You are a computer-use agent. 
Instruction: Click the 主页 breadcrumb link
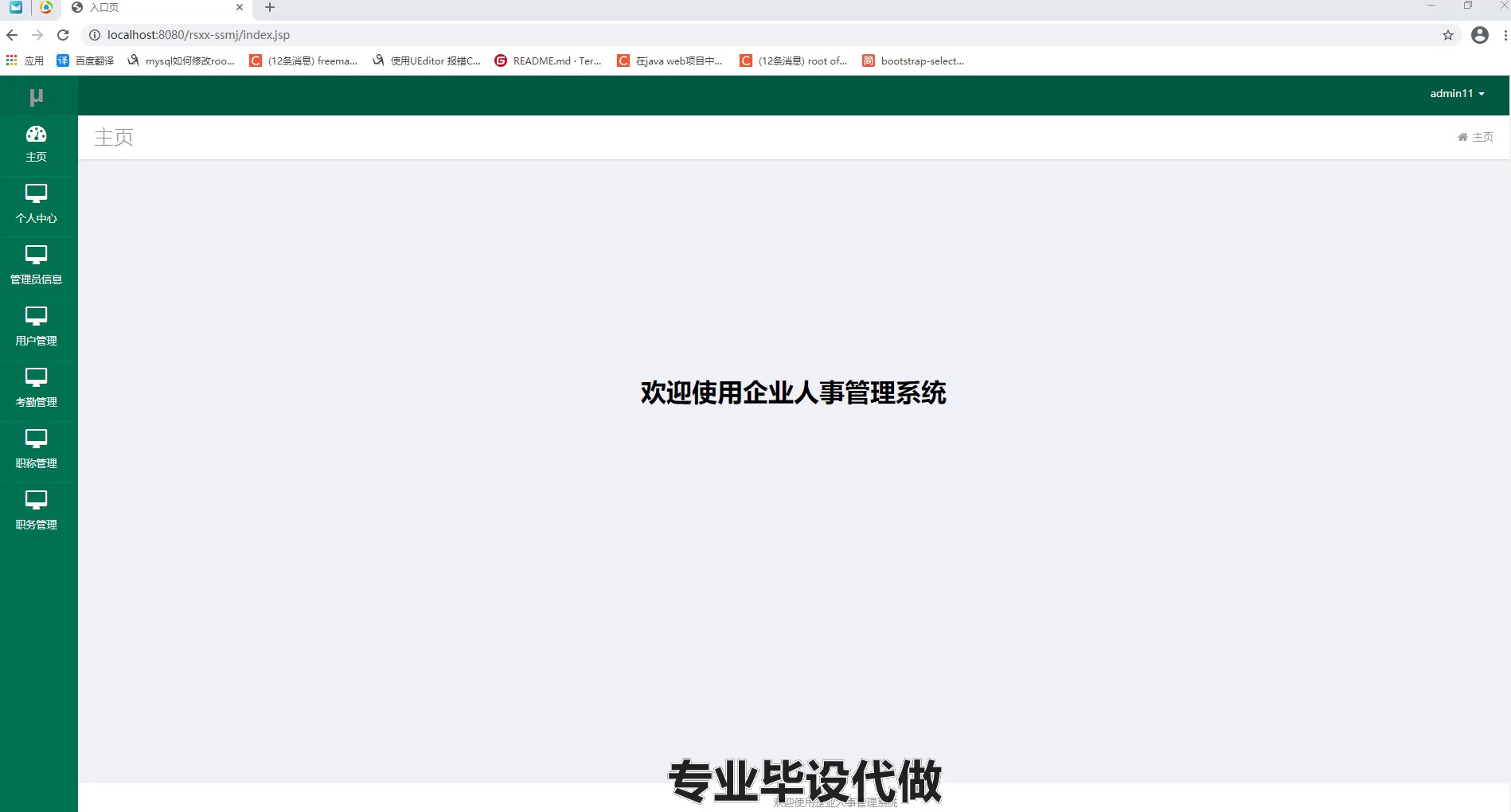(x=1483, y=136)
